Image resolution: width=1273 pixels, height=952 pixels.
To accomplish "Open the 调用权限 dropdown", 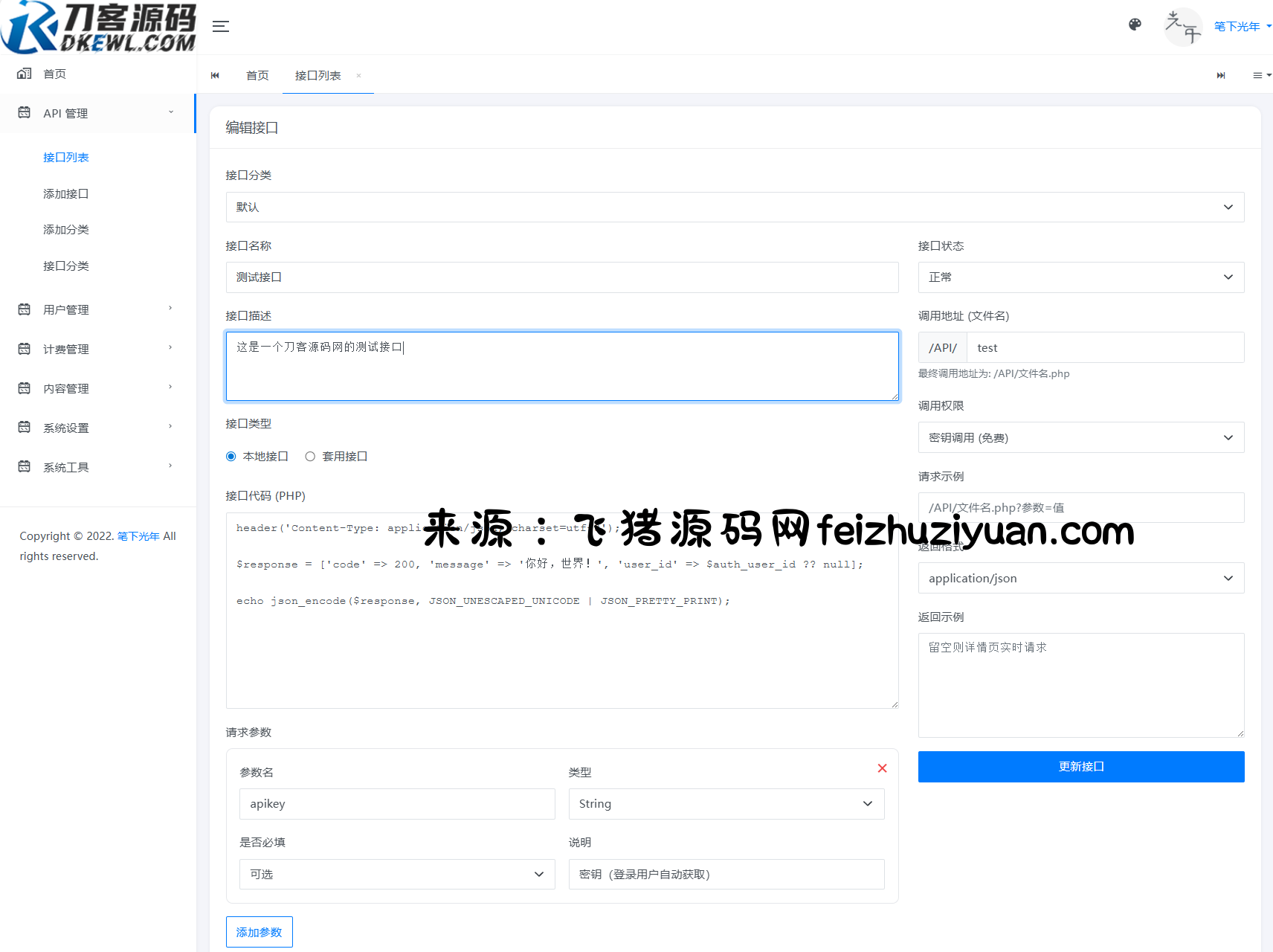I will click(x=1080, y=438).
